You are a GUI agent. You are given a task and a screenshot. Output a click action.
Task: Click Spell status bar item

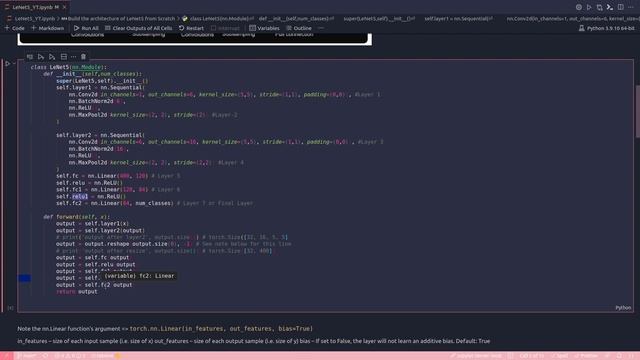[x=560, y=356]
